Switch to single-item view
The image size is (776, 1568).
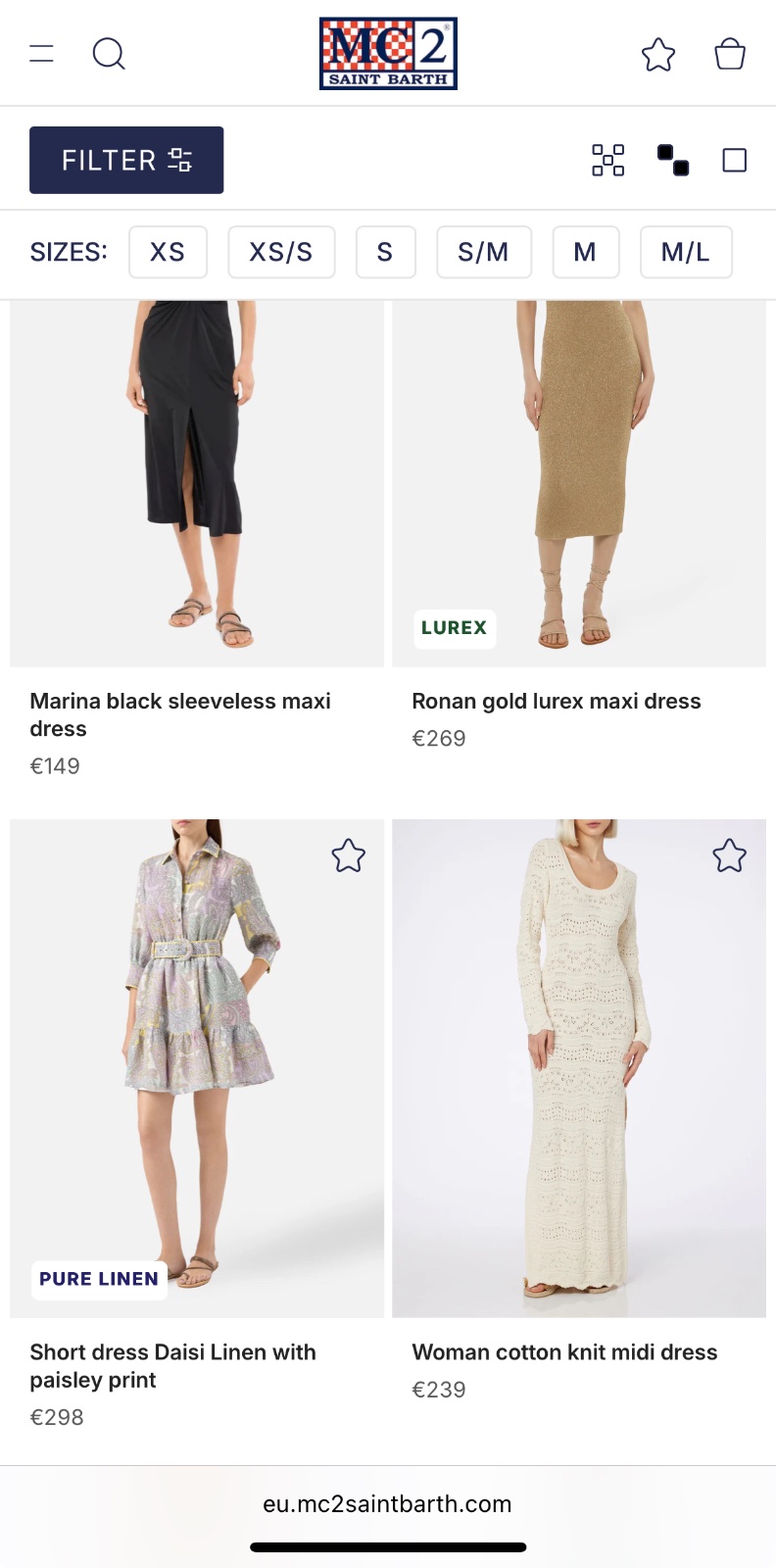click(x=734, y=160)
